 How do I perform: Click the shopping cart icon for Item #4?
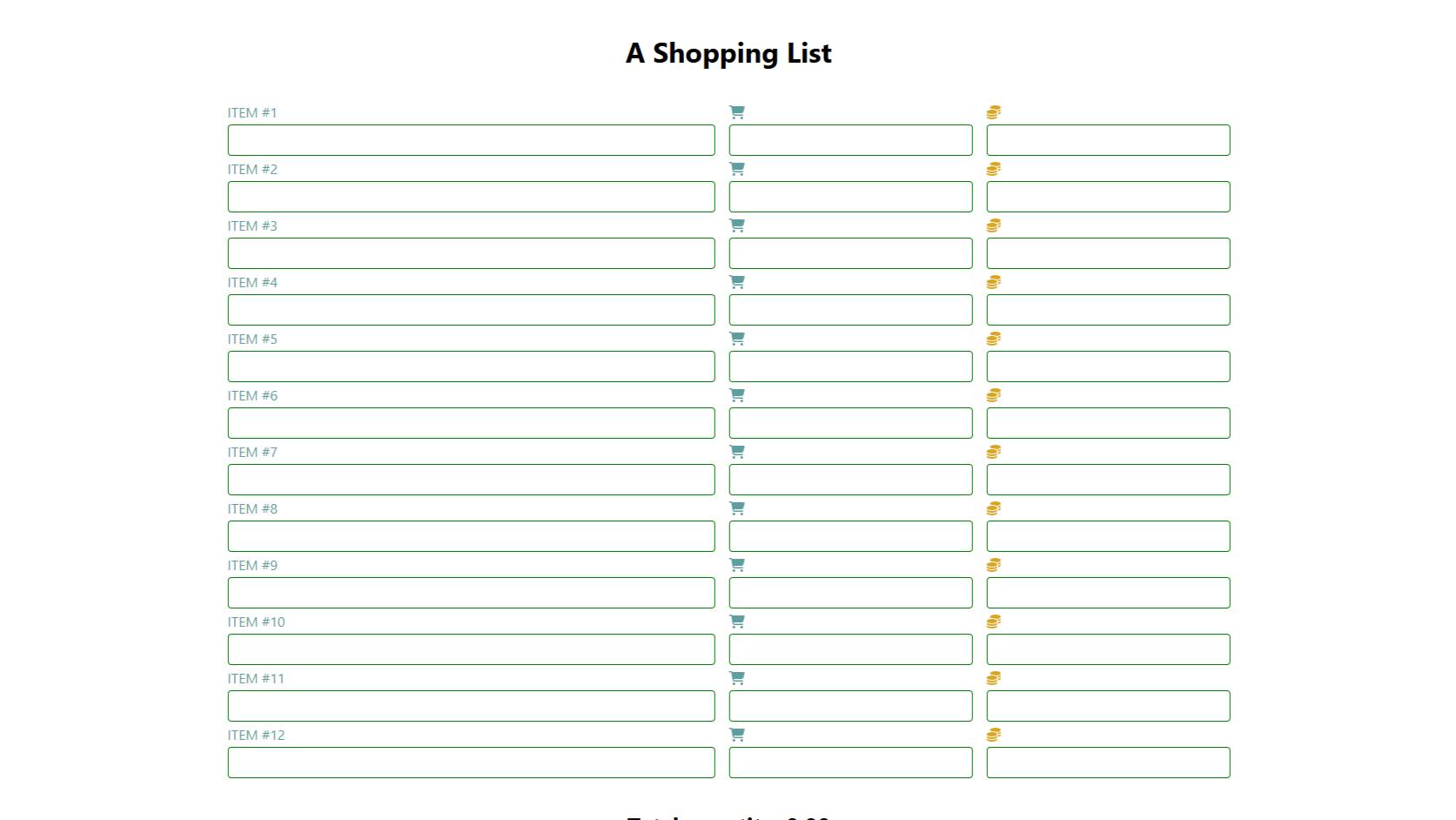coord(737,282)
